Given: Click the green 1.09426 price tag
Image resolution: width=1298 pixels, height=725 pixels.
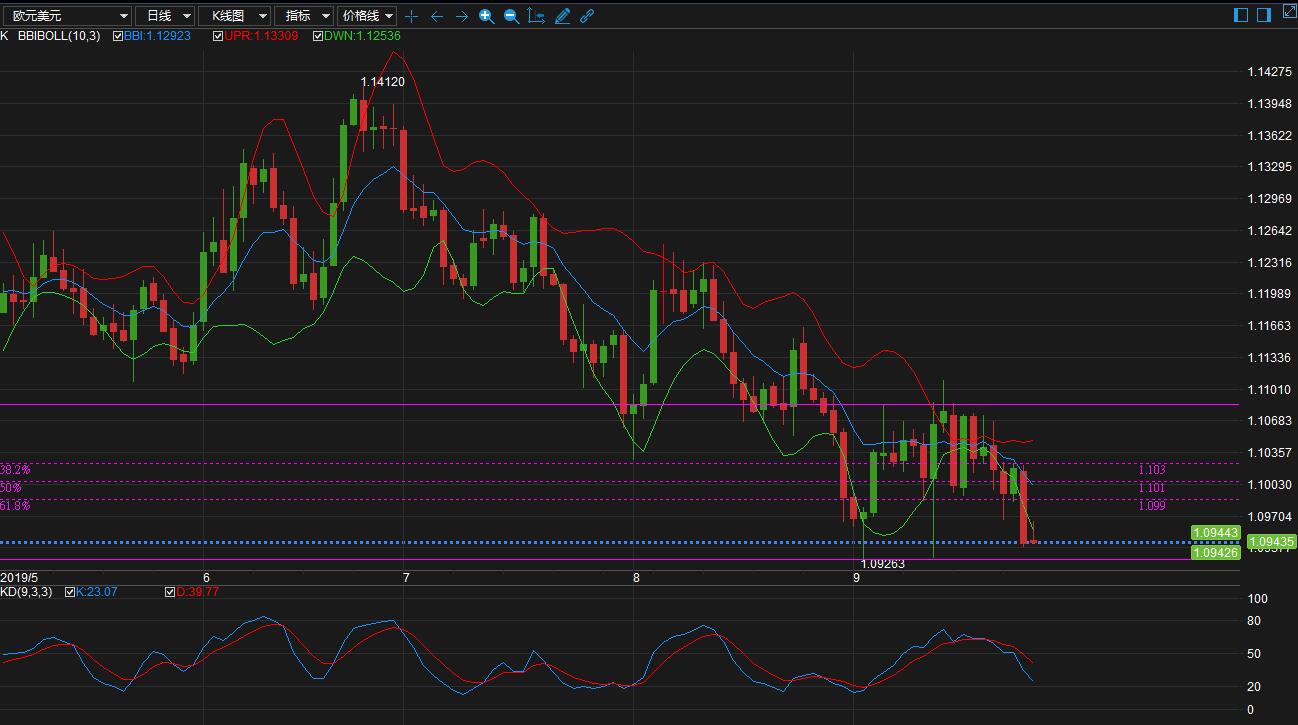Looking at the screenshot, I should pyautogui.click(x=1215, y=553).
